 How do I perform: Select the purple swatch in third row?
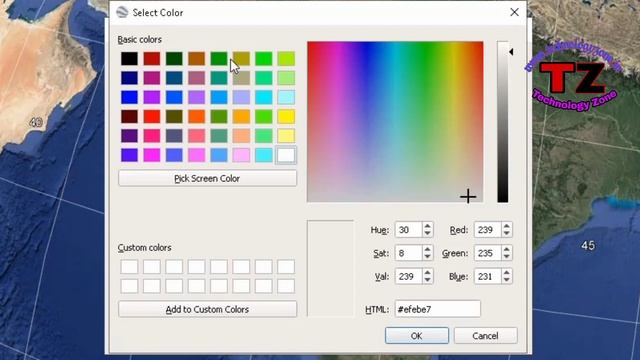coord(152,97)
